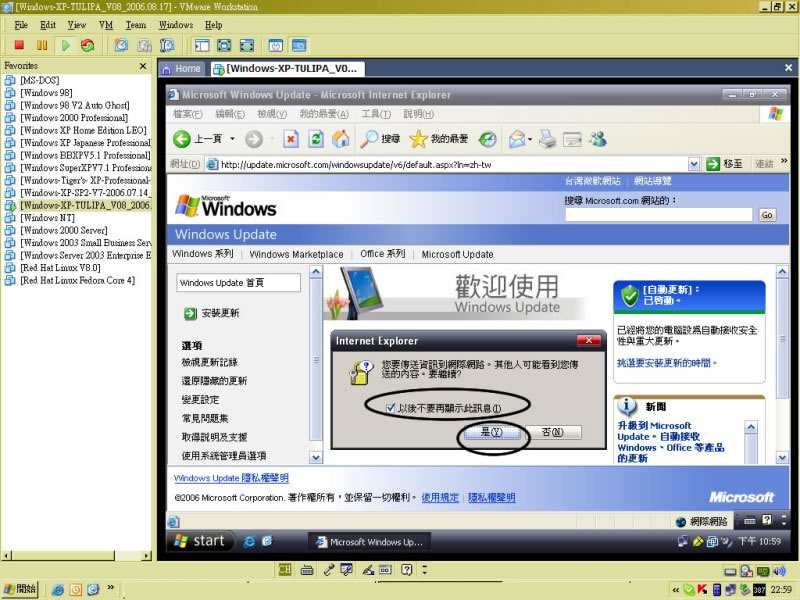Click the IE Favorites star (我的最愛) button
The height and width of the screenshot is (600, 800).
(439, 139)
